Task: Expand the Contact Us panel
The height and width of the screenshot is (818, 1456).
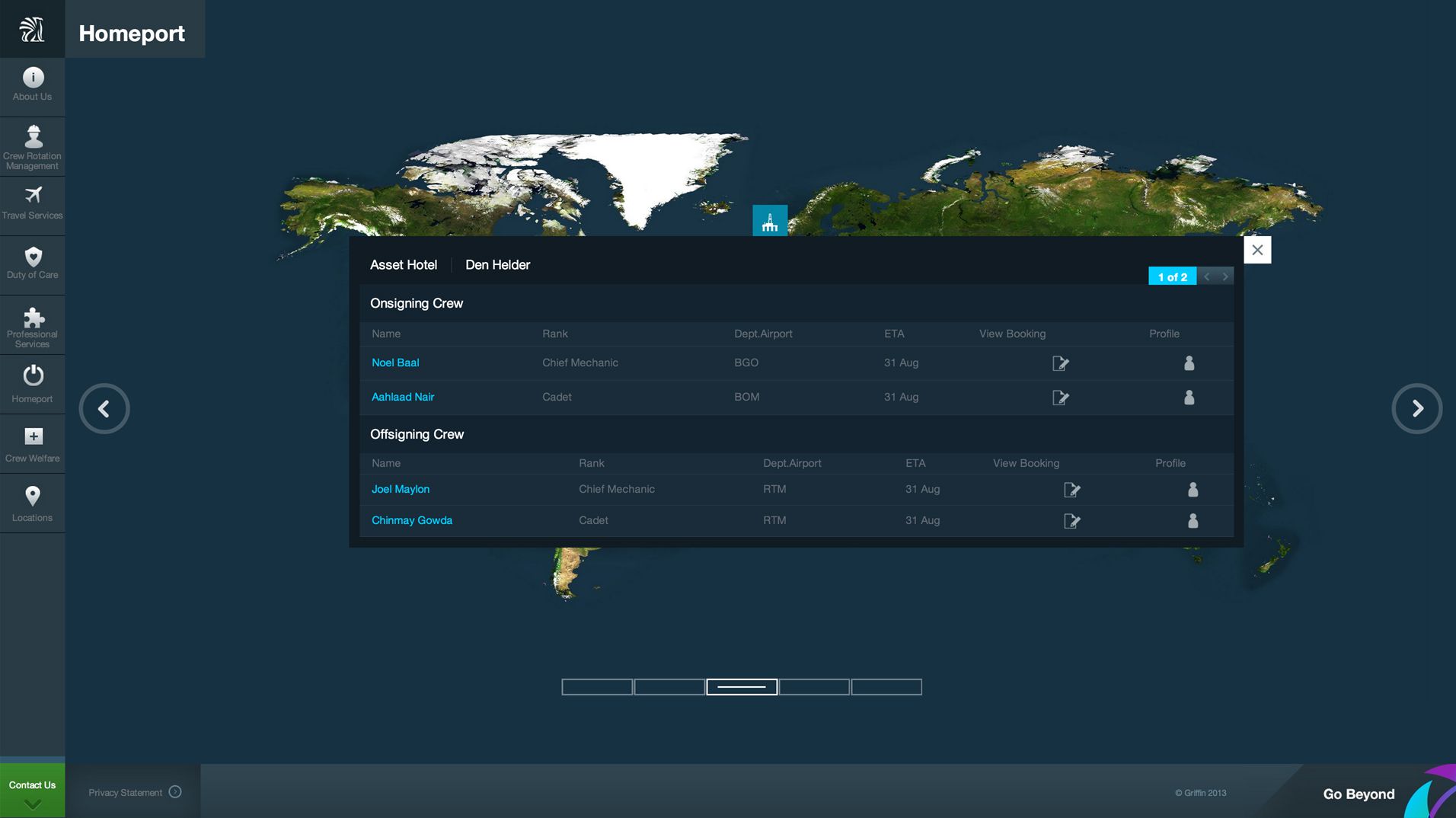Action: pyautogui.click(x=32, y=791)
